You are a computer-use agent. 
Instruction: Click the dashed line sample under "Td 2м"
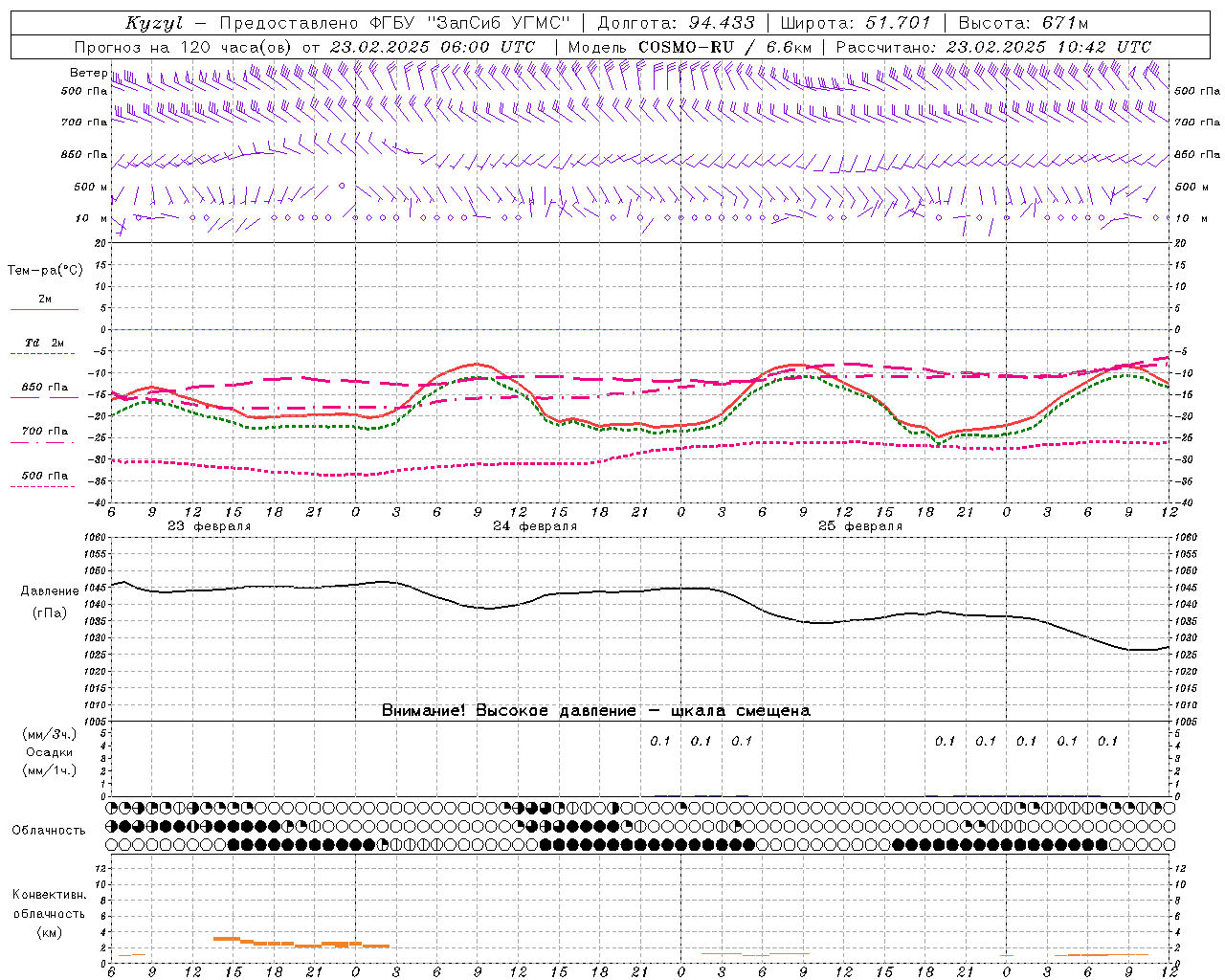(x=44, y=354)
